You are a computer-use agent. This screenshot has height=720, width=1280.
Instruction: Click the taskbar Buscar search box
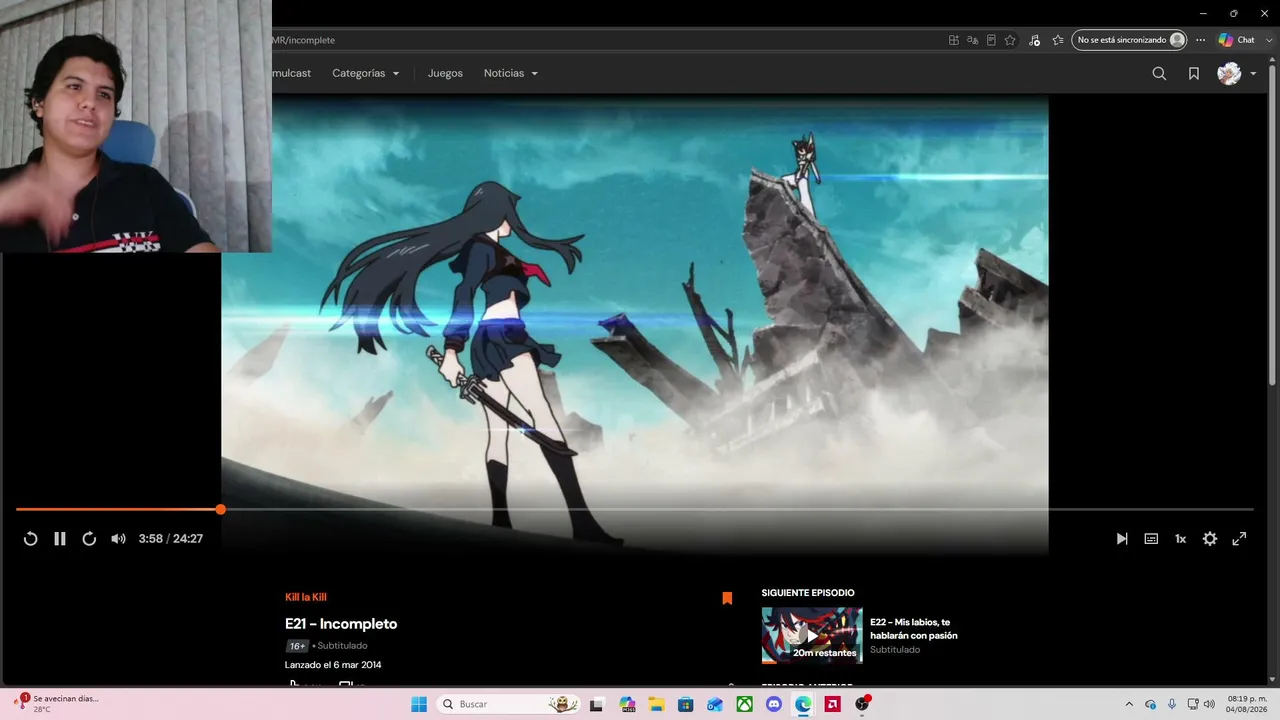(510, 704)
